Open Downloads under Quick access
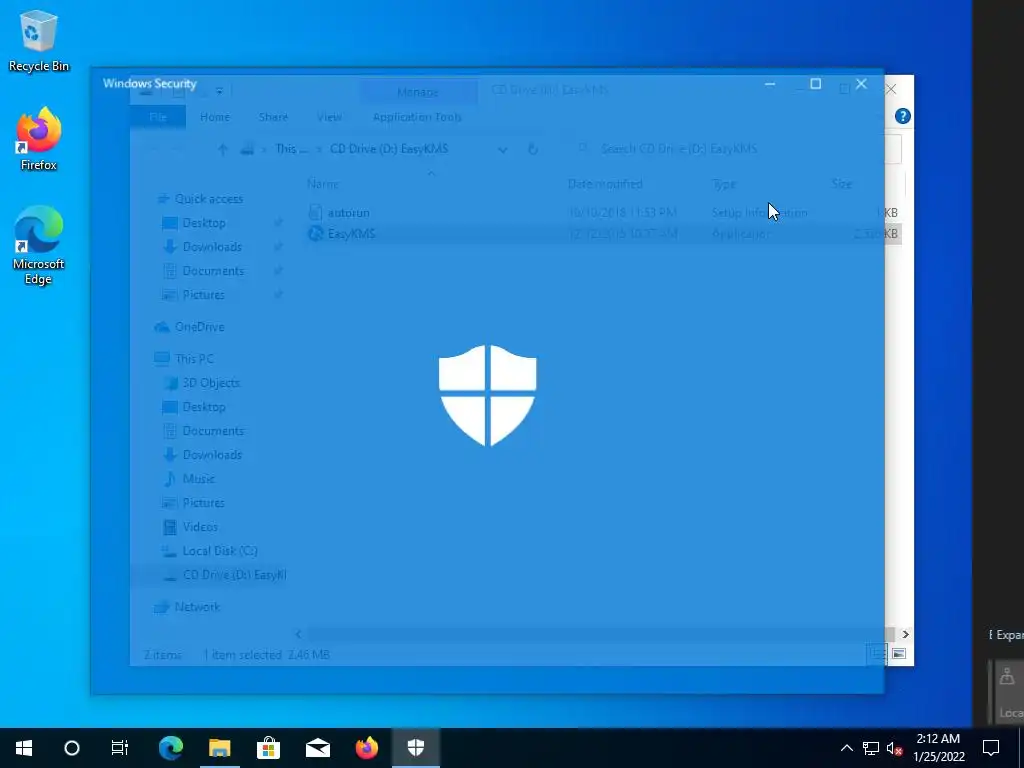Screen dimensions: 1024x768 click(212, 247)
